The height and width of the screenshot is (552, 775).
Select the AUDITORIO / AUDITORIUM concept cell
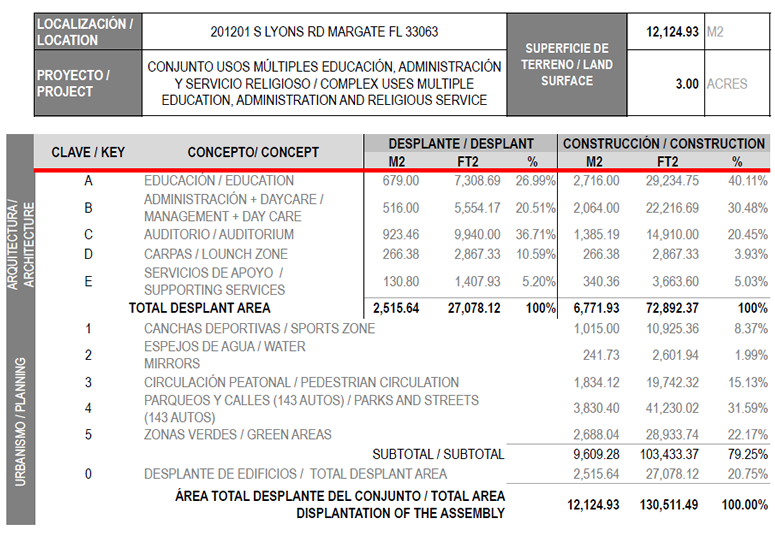point(219,235)
